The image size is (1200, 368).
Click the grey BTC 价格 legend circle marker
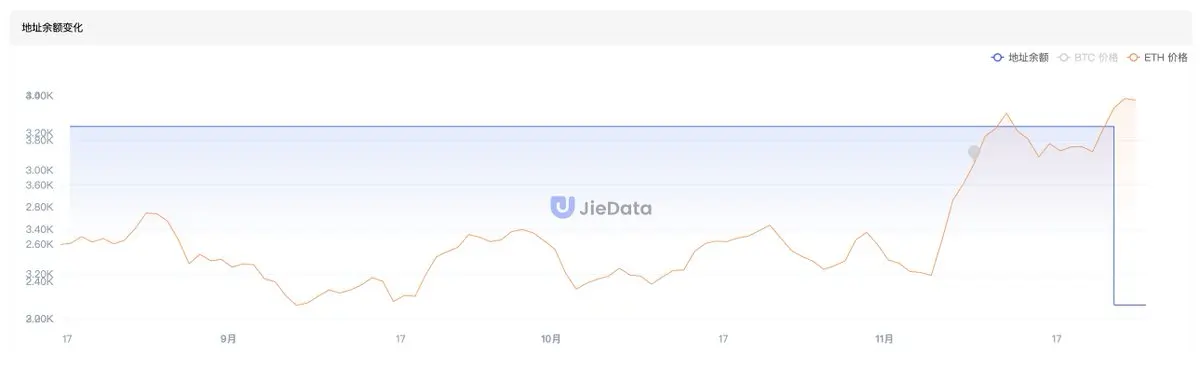point(1065,58)
